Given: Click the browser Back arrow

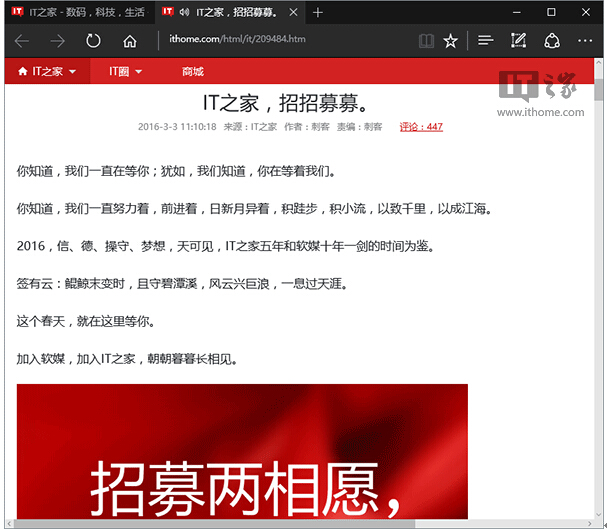Looking at the screenshot, I should [x=22, y=41].
